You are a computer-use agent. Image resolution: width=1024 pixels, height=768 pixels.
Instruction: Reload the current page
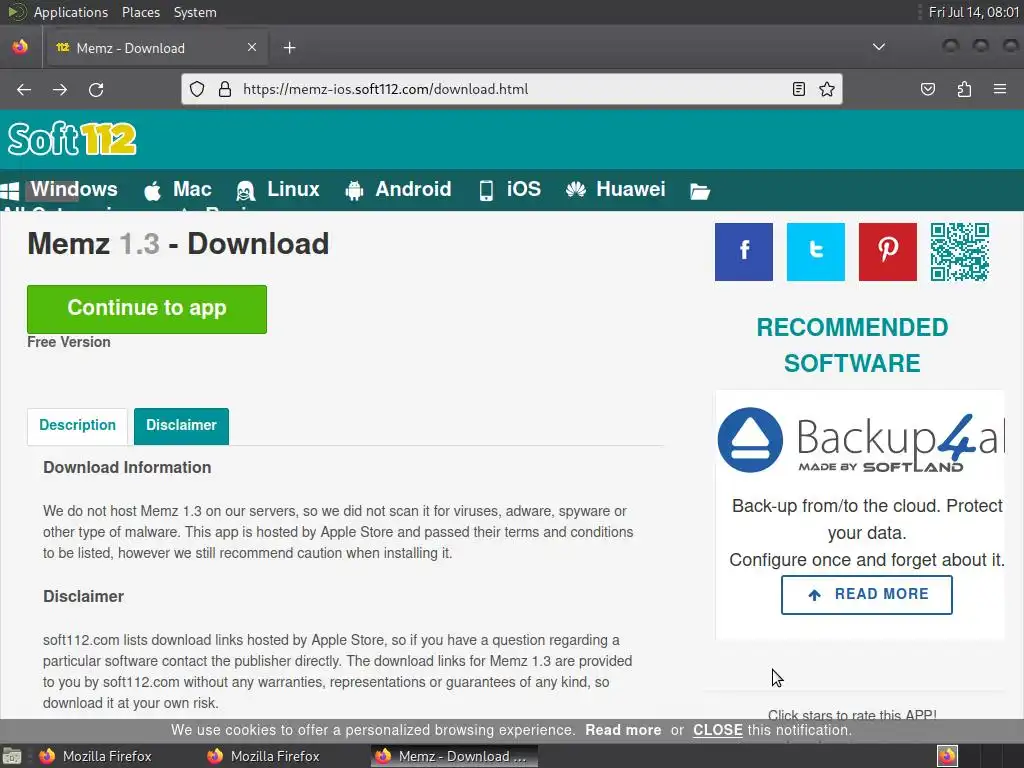pyautogui.click(x=96, y=89)
